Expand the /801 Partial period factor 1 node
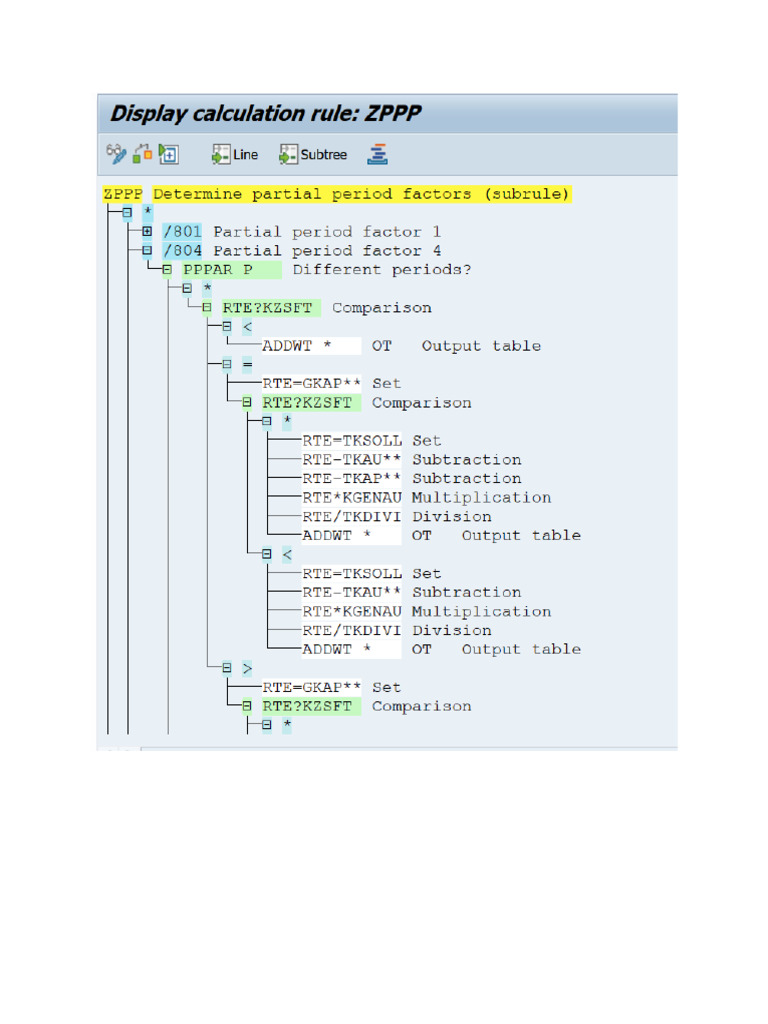 (148, 231)
